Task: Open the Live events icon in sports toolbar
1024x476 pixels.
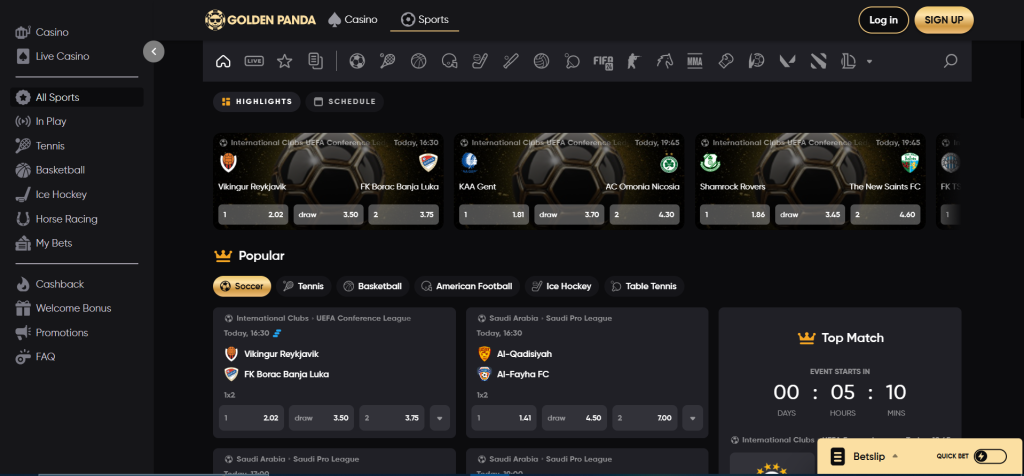Action: [254, 62]
